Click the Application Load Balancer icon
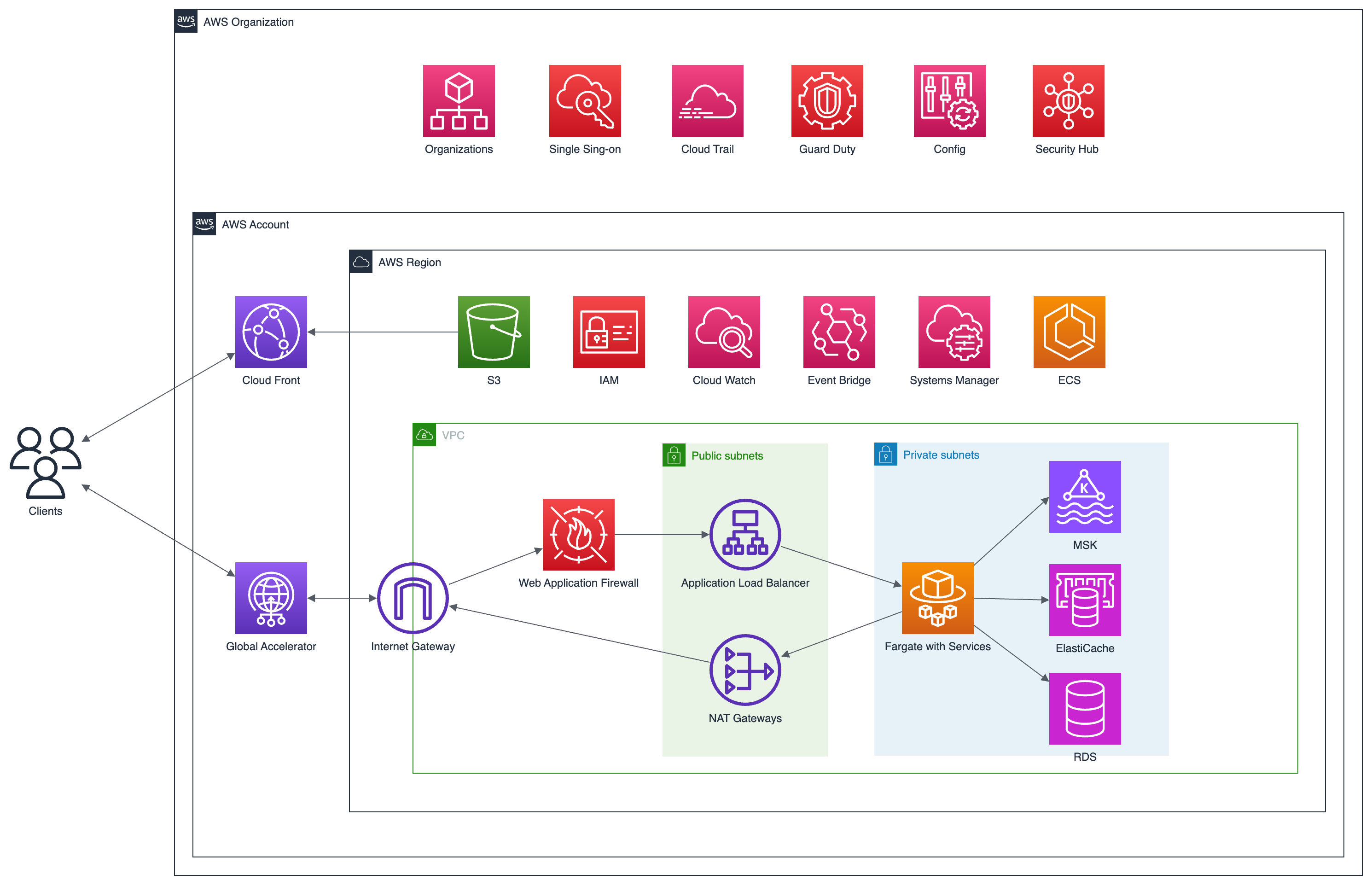Viewport: 1372px width, 886px height. 744,535
